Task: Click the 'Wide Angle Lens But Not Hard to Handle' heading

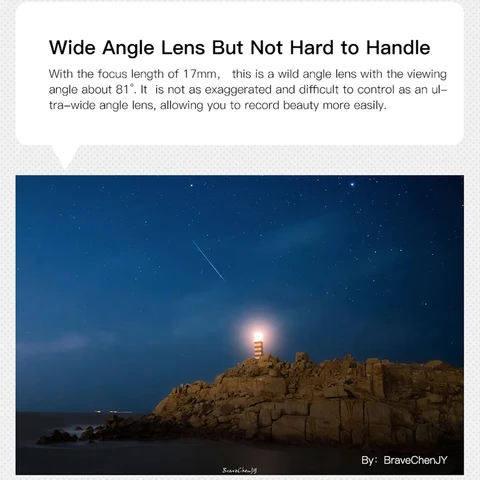Action: pyautogui.click(x=239, y=47)
